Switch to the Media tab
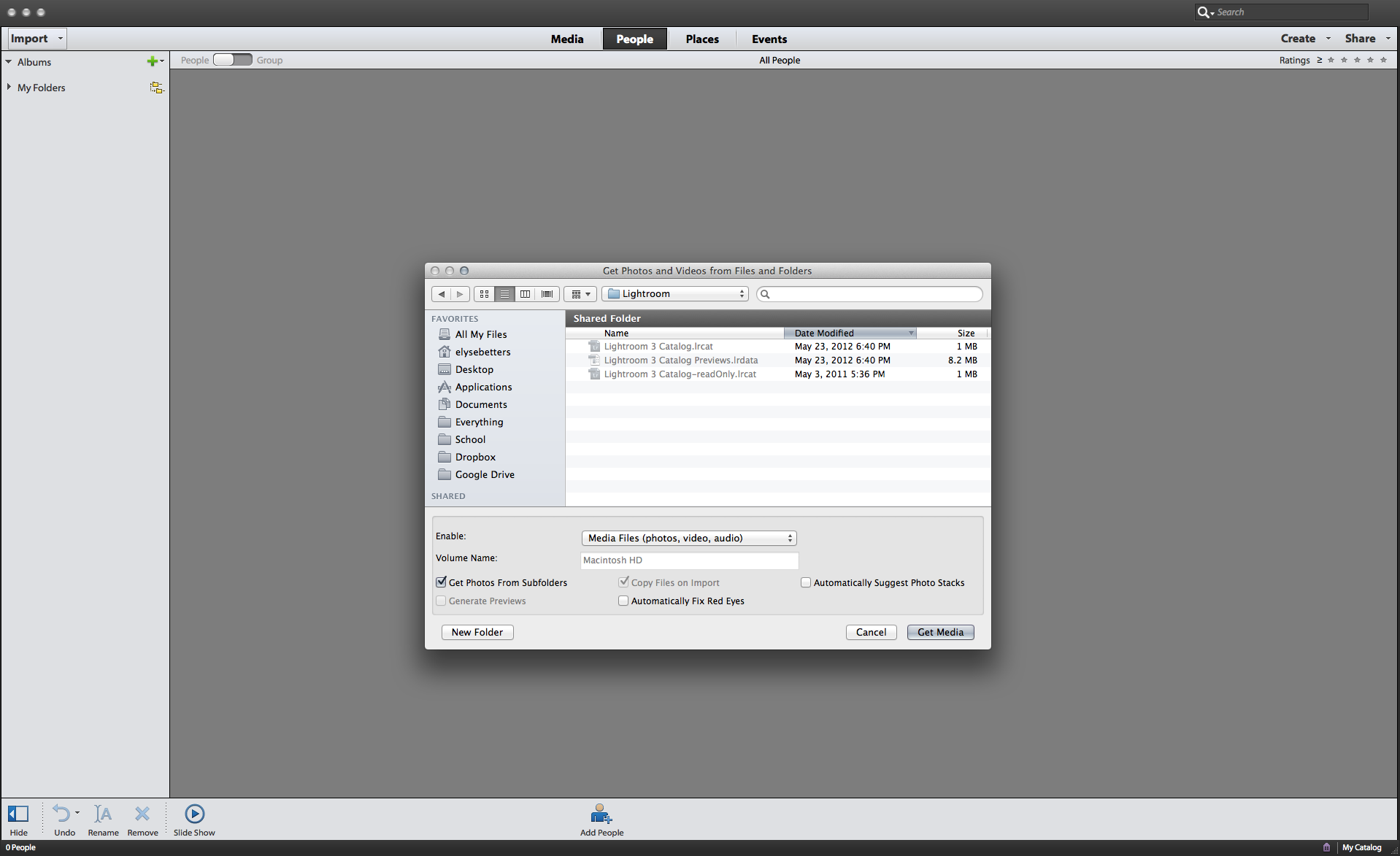 tap(567, 39)
